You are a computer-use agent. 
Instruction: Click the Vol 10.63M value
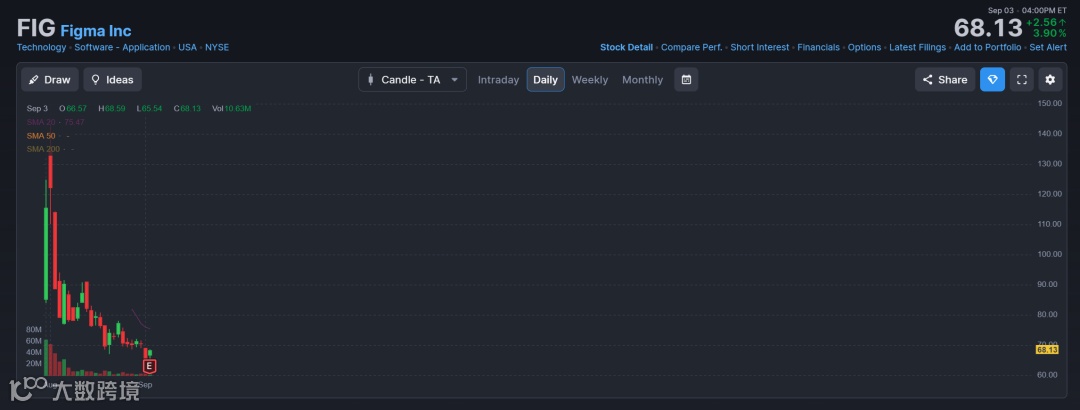[231, 109]
